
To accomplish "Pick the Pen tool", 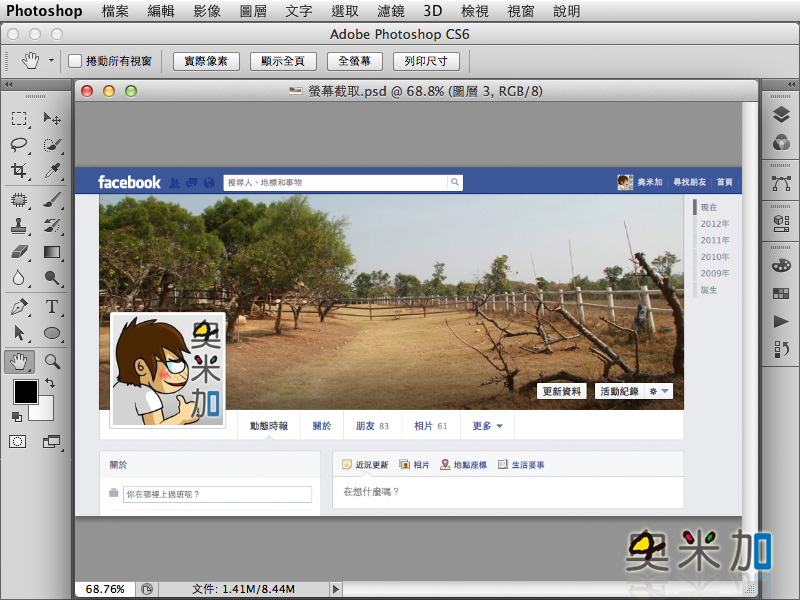I will pos(19,307).
